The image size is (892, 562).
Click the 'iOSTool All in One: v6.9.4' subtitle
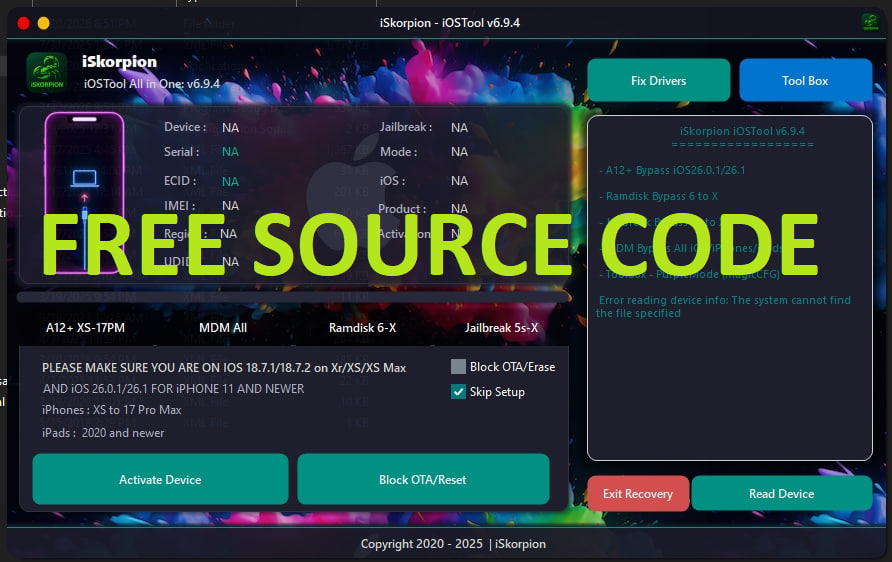(152, 84)
